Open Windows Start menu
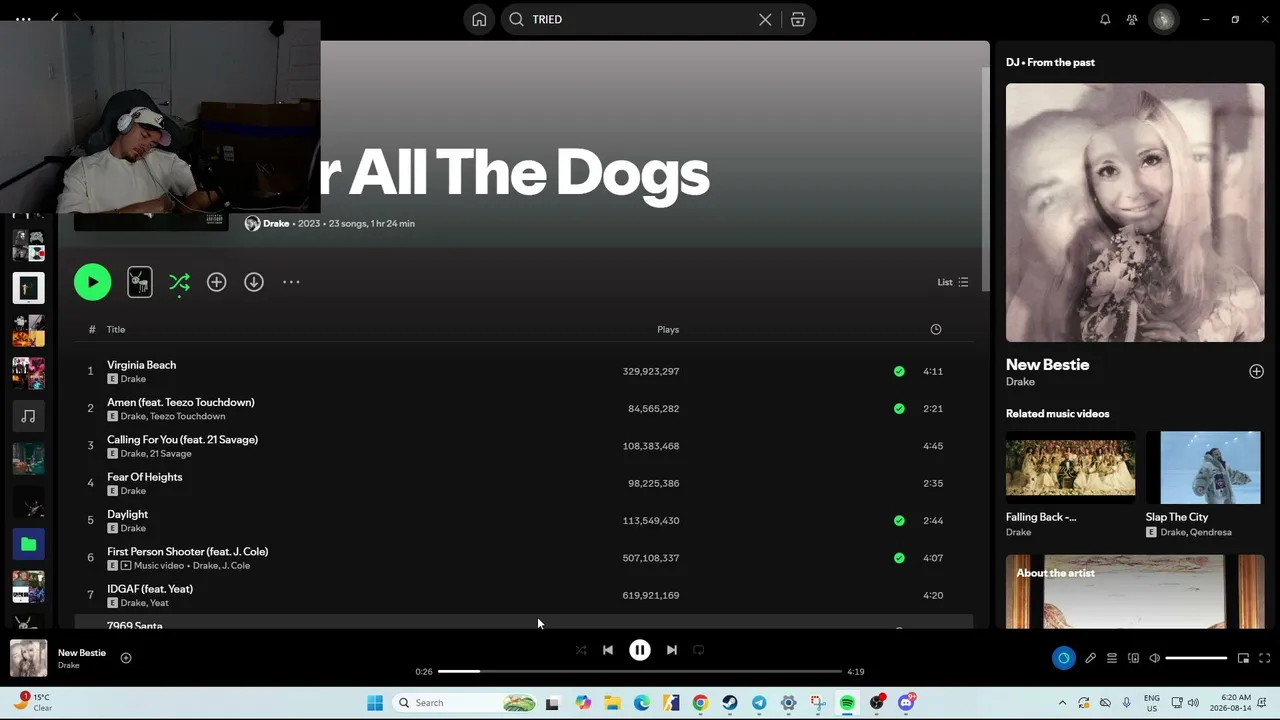 point(375,703)
